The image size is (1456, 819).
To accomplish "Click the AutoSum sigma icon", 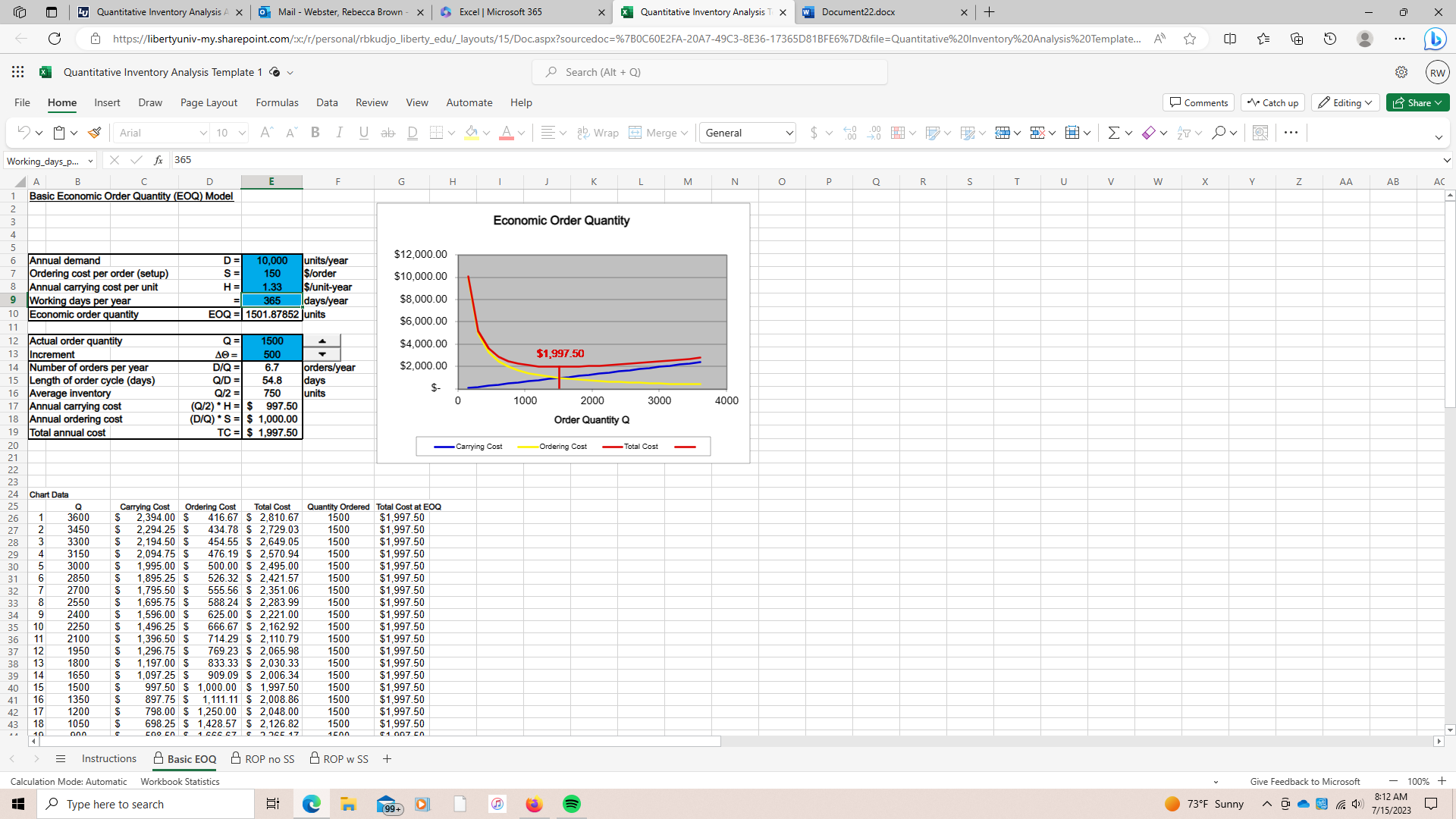I will click(1113, 133).
